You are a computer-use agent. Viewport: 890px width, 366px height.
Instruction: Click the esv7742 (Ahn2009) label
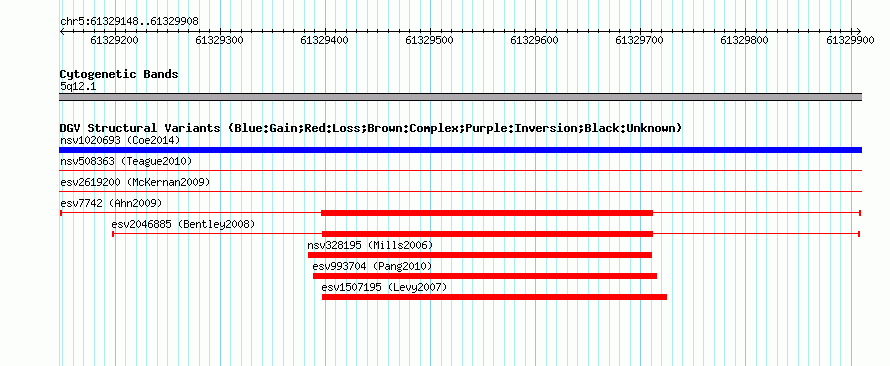[111, 203]
